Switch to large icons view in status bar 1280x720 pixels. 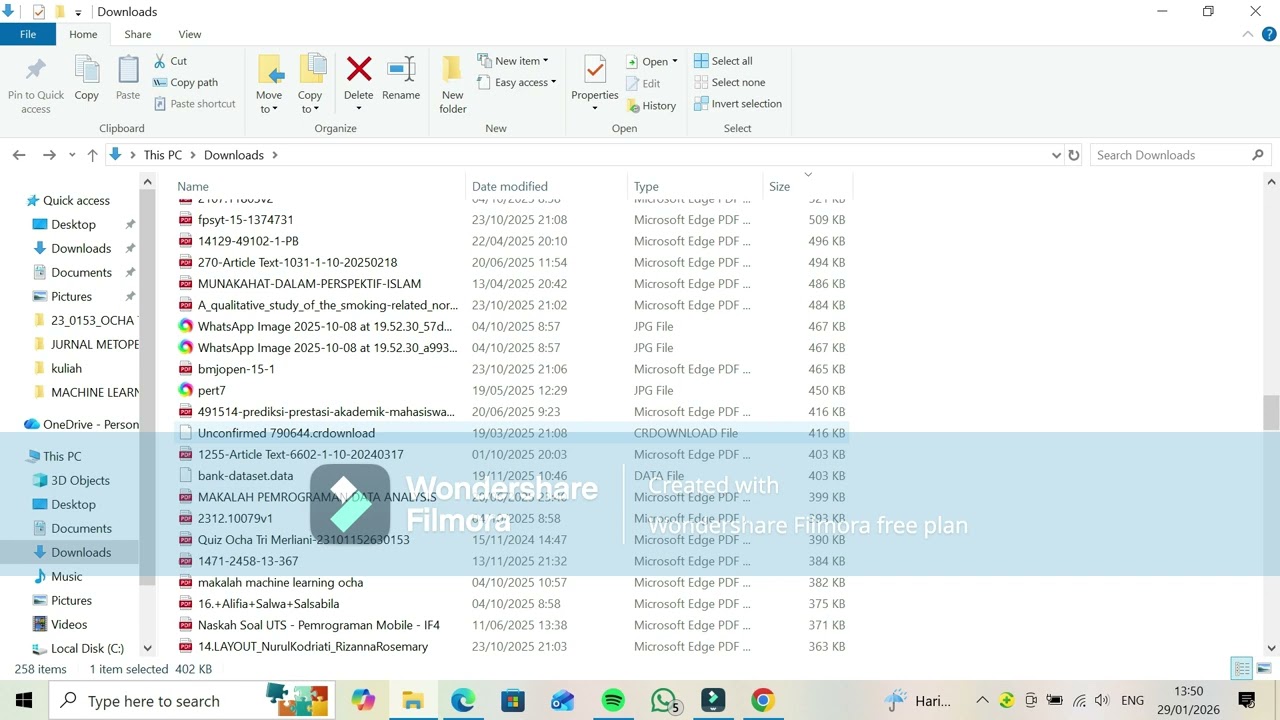click(1264, 669)
